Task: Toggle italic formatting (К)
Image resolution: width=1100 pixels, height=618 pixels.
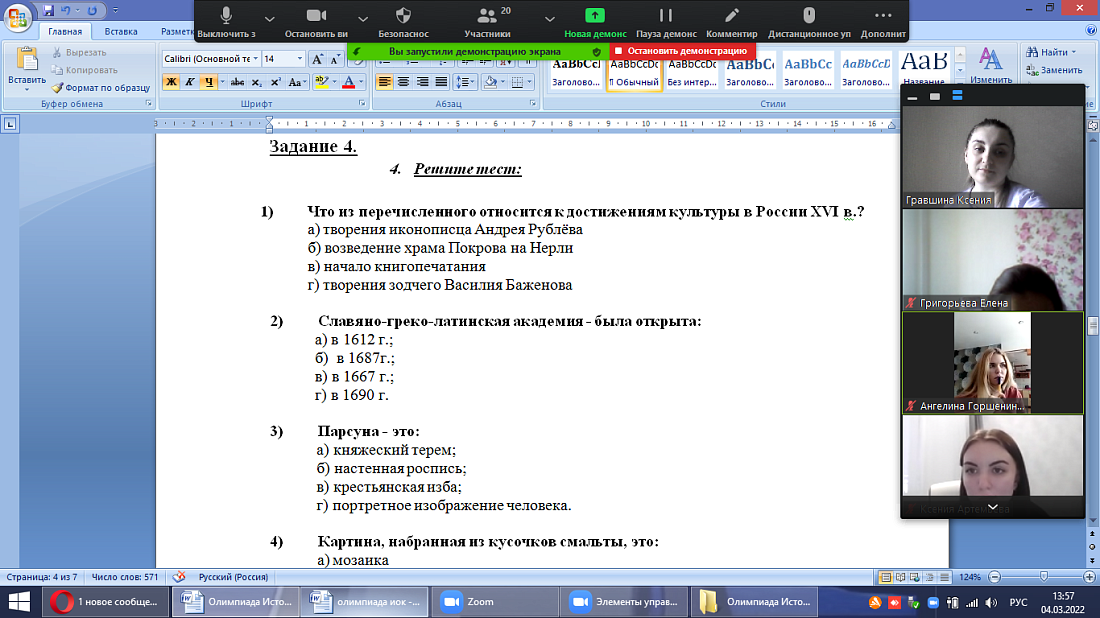Action: point(190,82)
